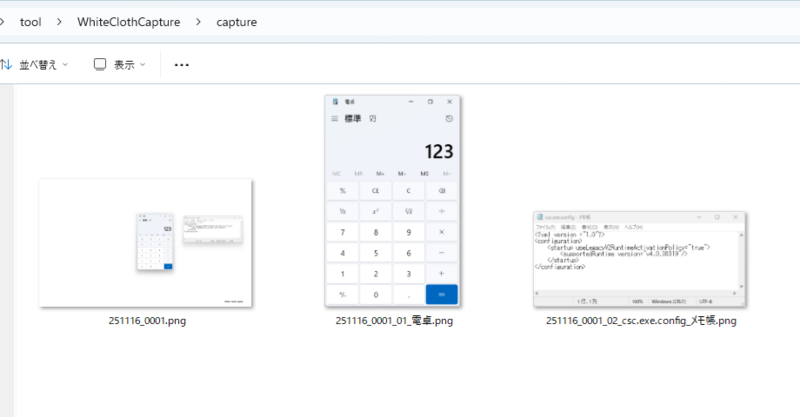This screenshot has height=417, width=800.
Task: Click the 251116_0001_01_電卓.png file name
Action: pyautogui.click(x=394, y=322)
